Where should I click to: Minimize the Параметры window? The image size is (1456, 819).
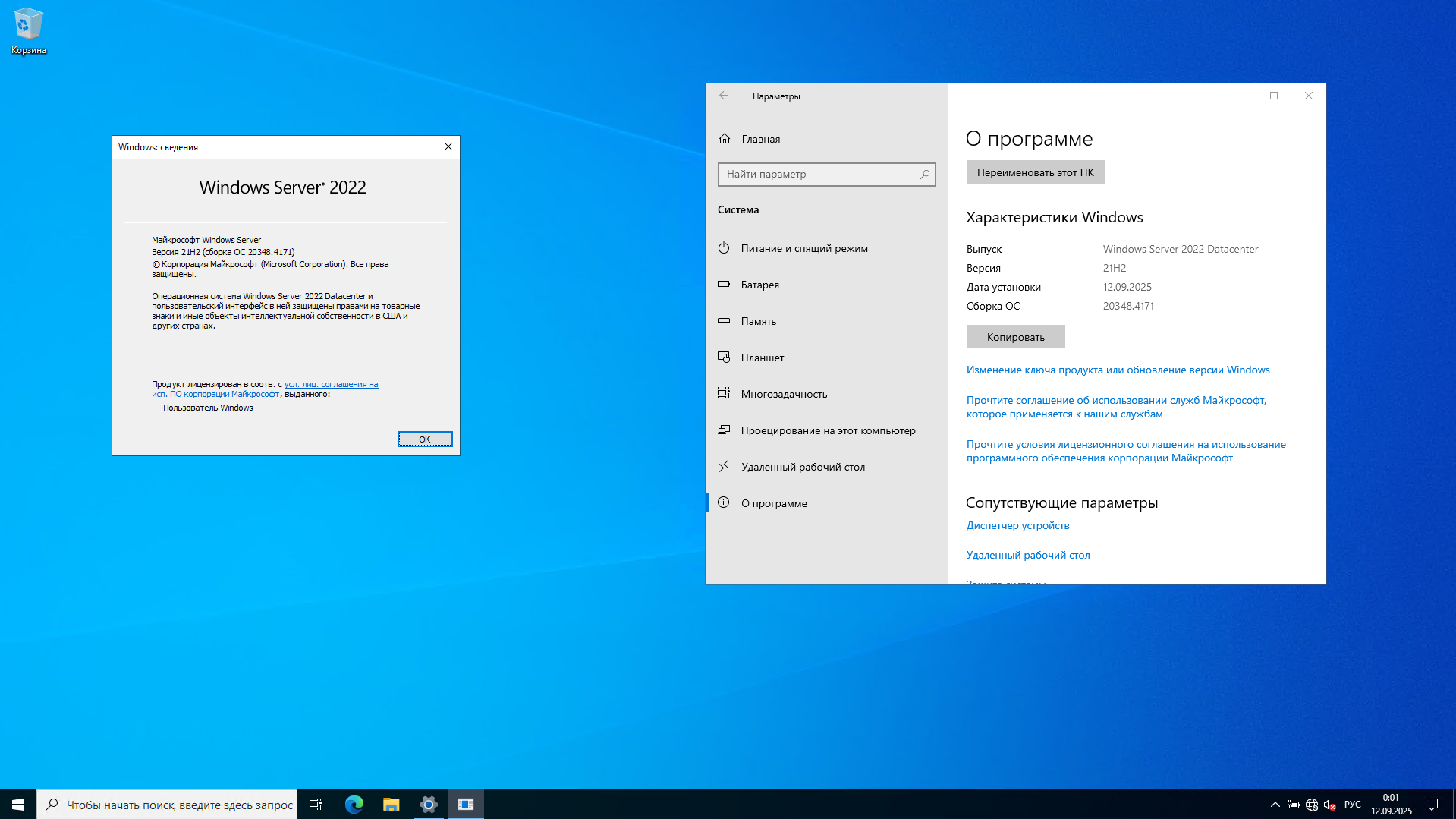[x=1239, y=96]
